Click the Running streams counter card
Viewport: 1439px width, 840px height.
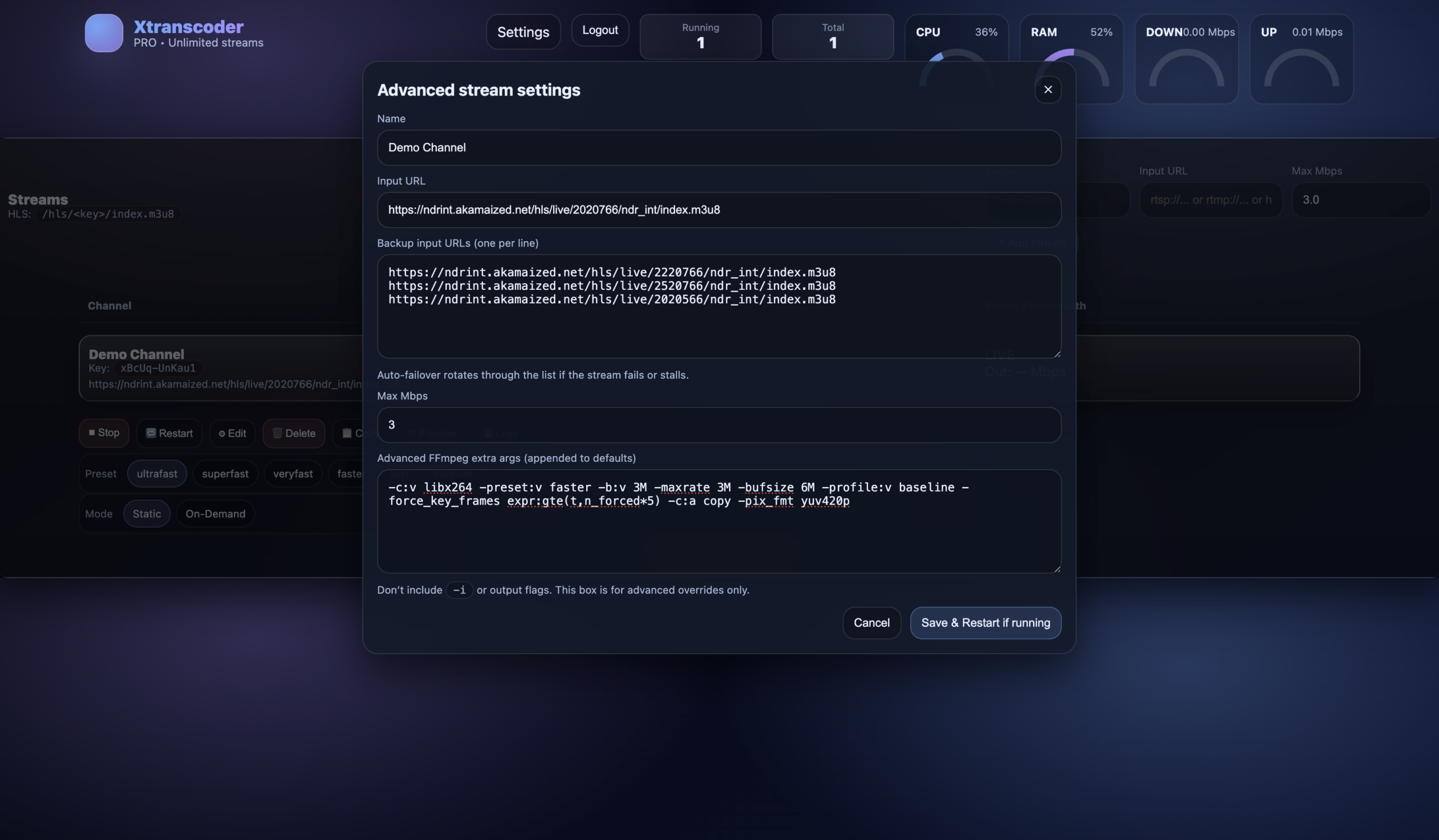(x=700, y=37)
